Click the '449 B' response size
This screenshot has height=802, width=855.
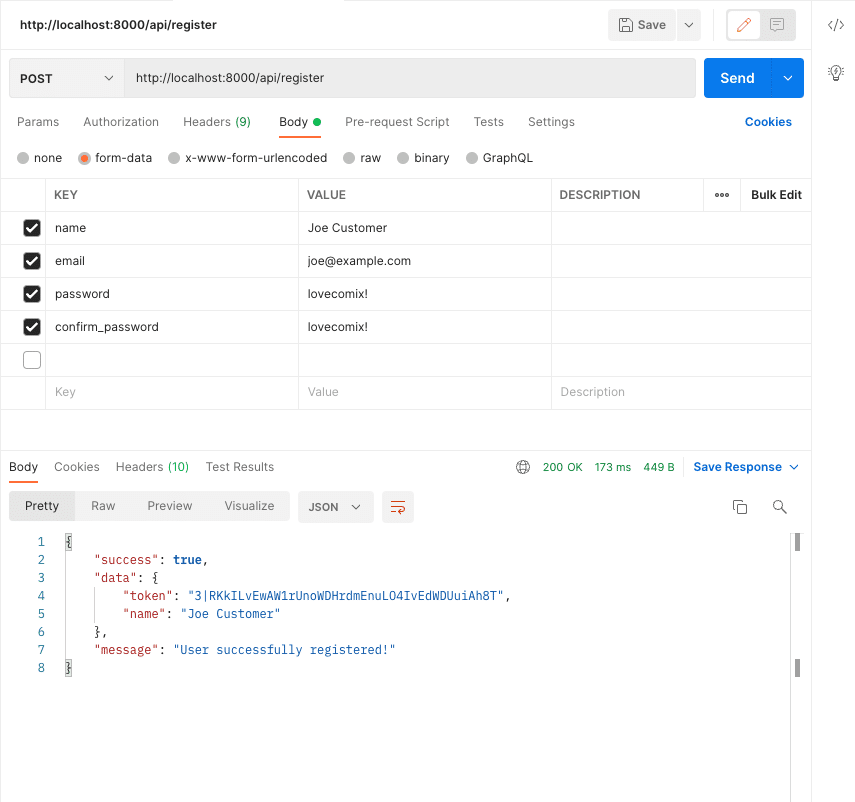tap(659, 467)
